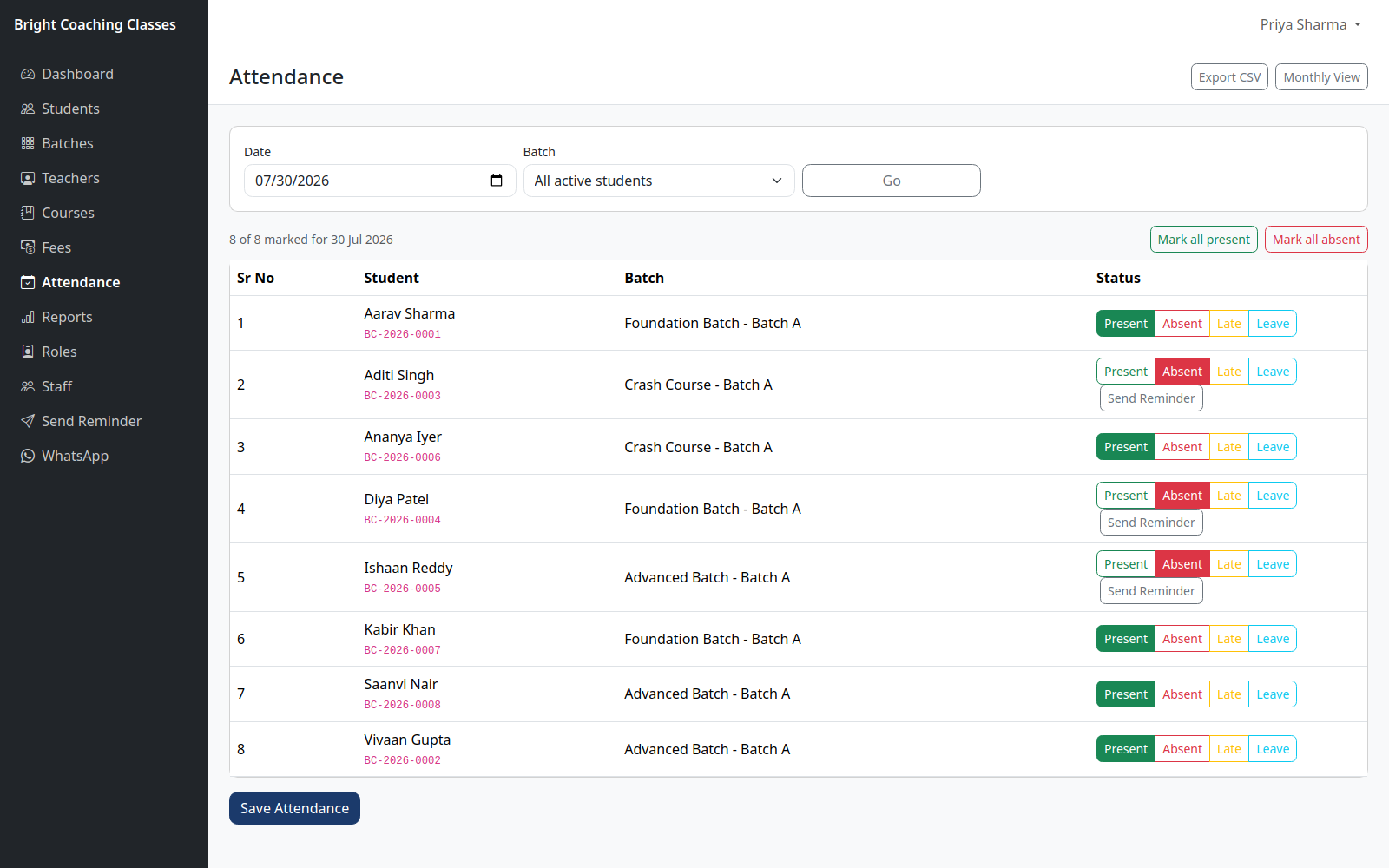Click the Batches grid icon
This screenshot has width=1389, height=868.
pyautogui.click(x=28, y=143)
